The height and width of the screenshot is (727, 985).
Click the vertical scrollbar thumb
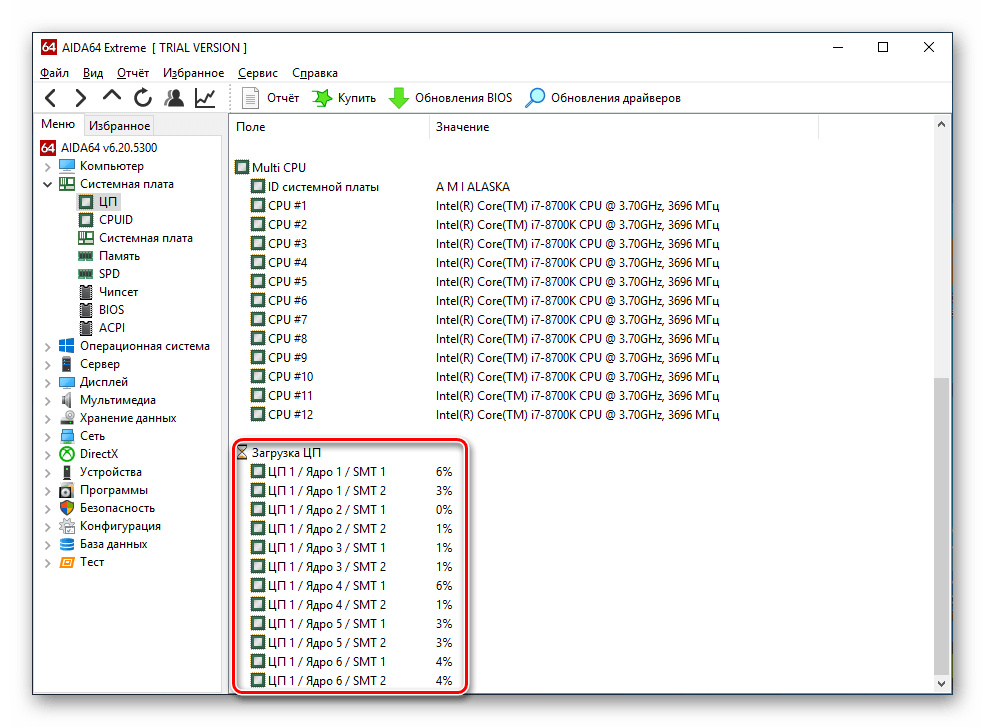click(x=940, y=525)
